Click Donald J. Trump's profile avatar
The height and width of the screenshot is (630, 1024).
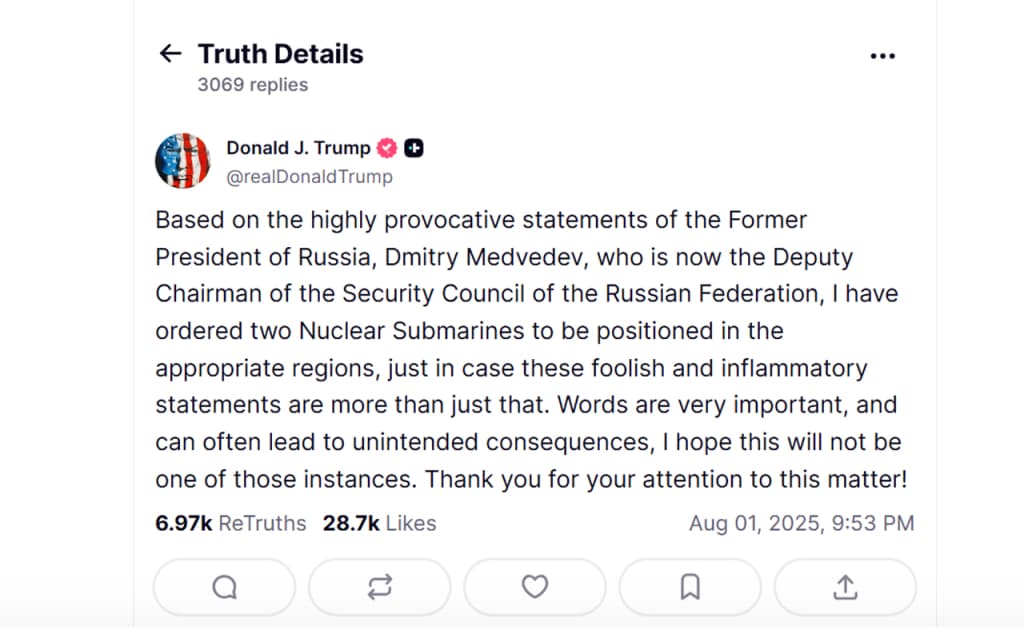click(x=183, y=161)
